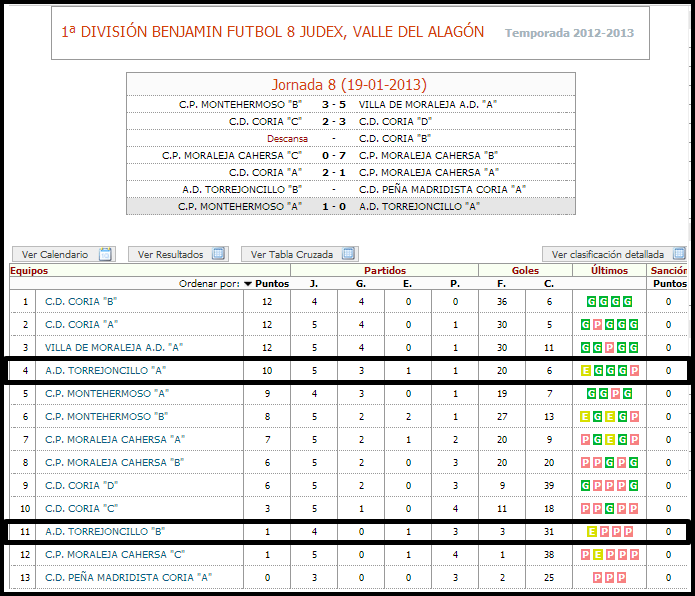Click the 36 goals-for value of C.D. CORIA "B"
The height and width of the screenshot is (596, 695).
[502, 302]
